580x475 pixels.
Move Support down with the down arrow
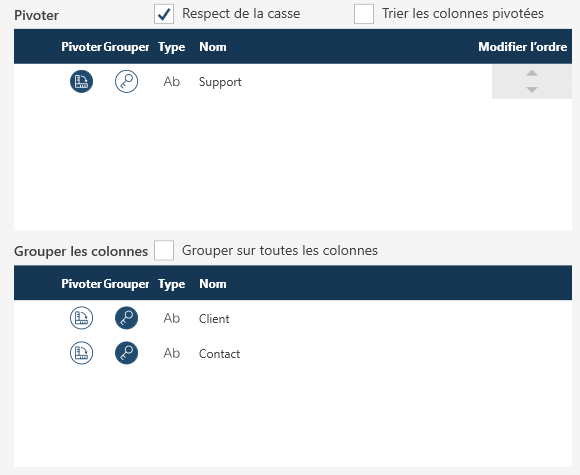tap(532, 90)
